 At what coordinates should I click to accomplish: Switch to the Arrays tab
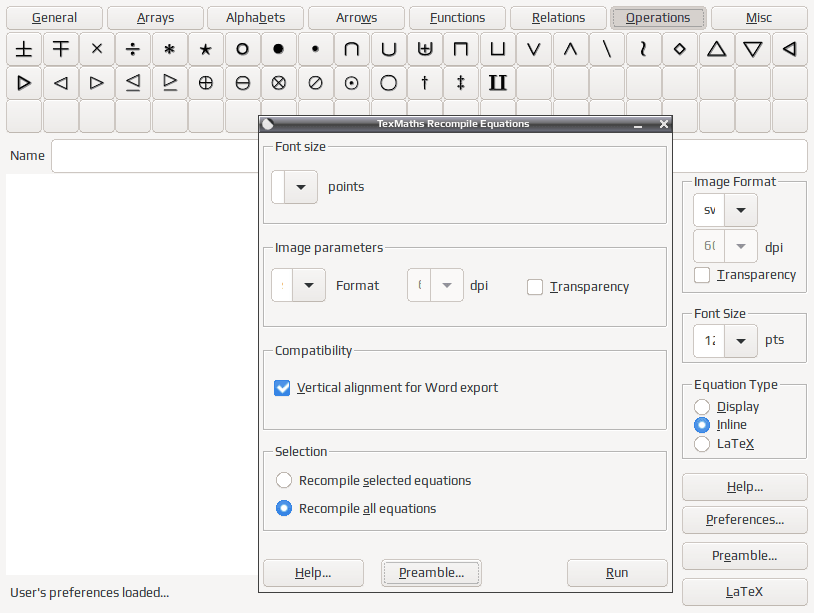[x=155, y=18]
